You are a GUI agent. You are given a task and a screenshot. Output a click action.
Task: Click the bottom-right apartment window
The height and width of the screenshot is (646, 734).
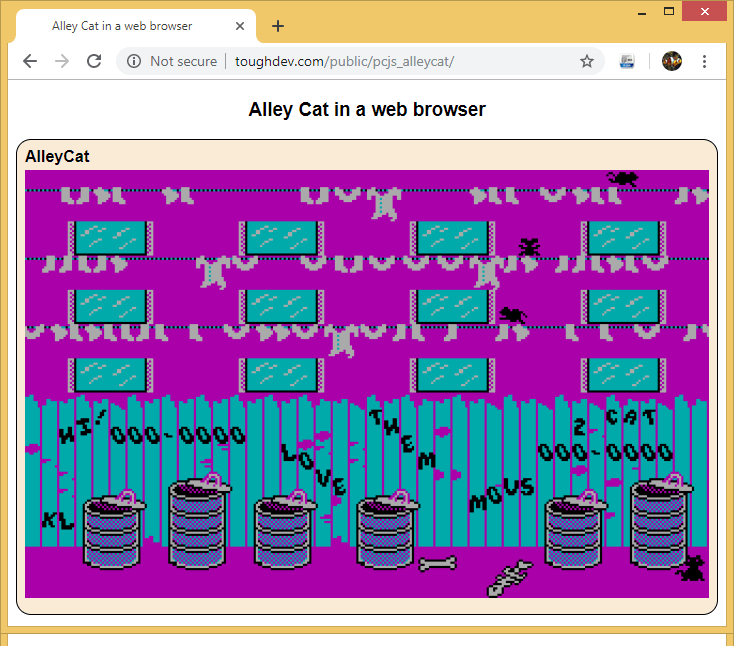[x=623, y=375]
